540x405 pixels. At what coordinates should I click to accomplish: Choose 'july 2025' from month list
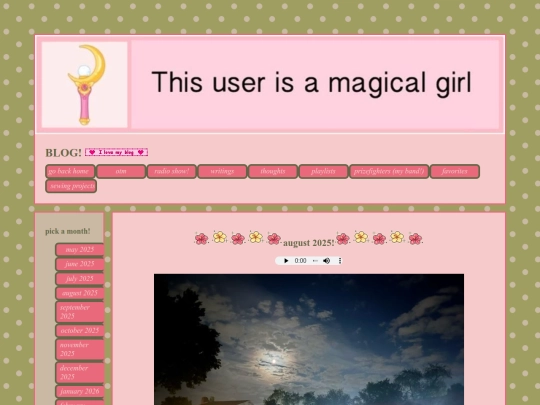point(80,279)
